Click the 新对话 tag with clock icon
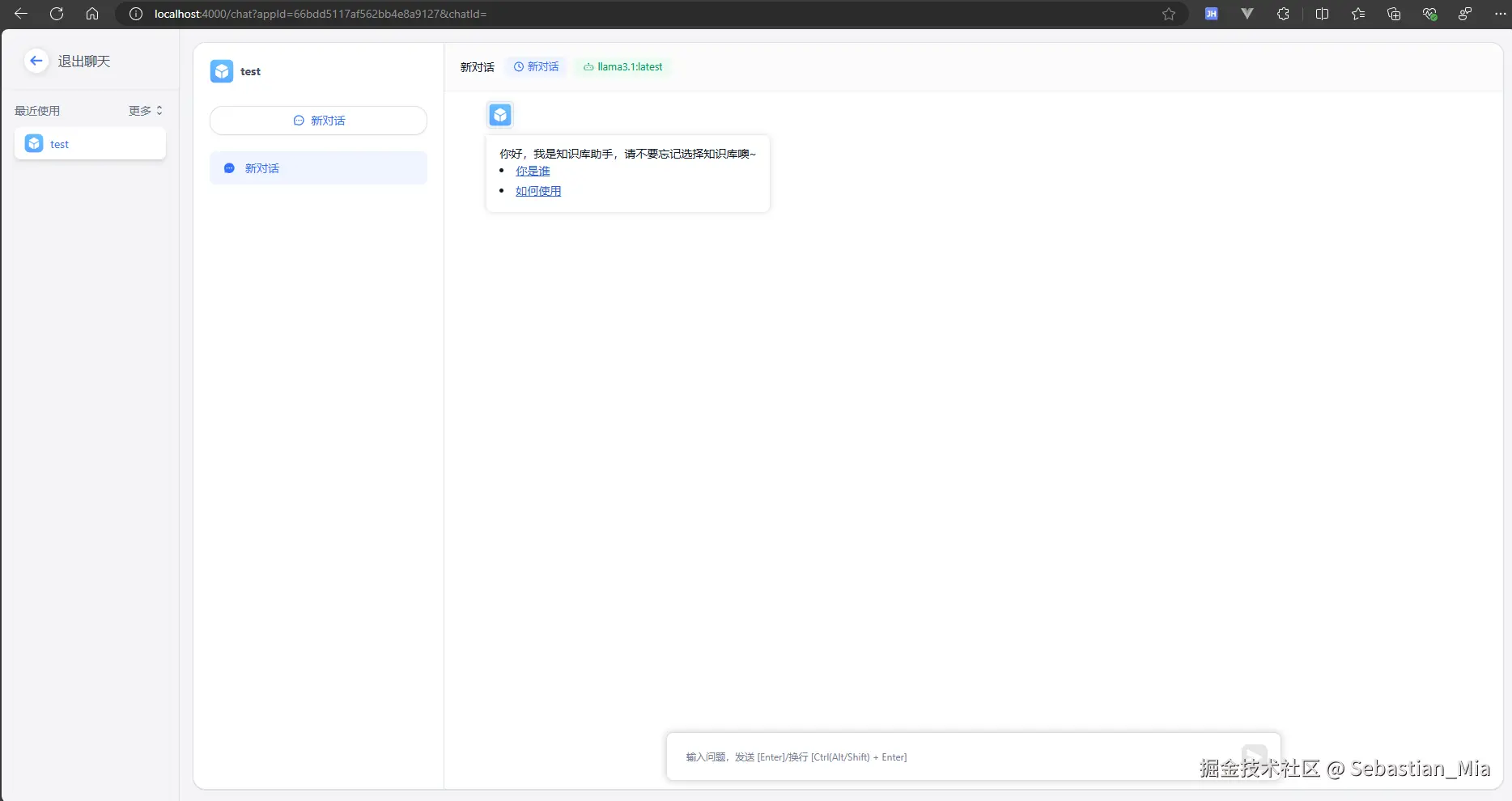The height and width of the screenshot is (801, 1512). [x=536, y=67]
